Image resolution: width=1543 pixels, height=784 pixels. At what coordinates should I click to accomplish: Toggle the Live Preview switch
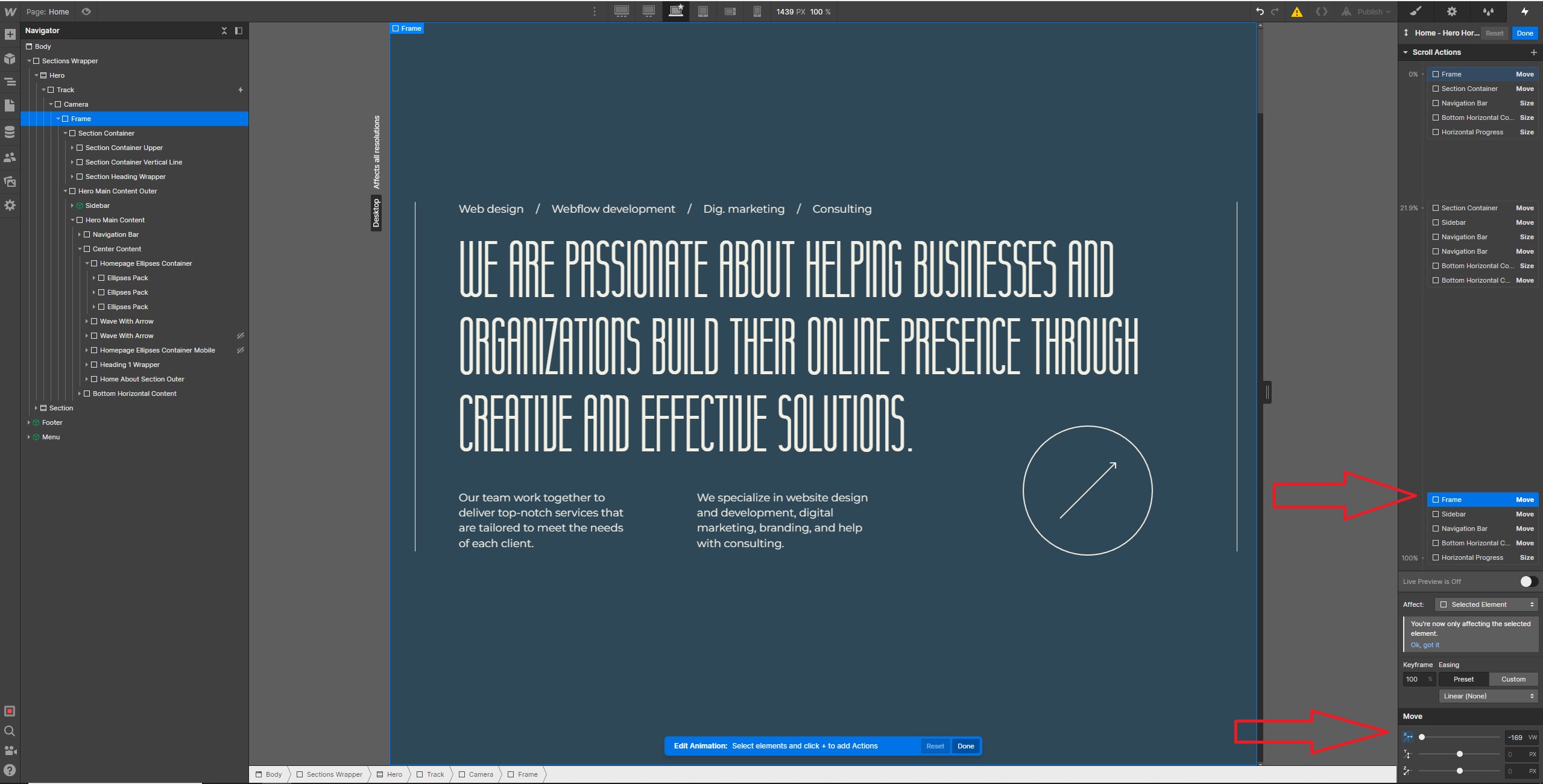point(1528,582)
